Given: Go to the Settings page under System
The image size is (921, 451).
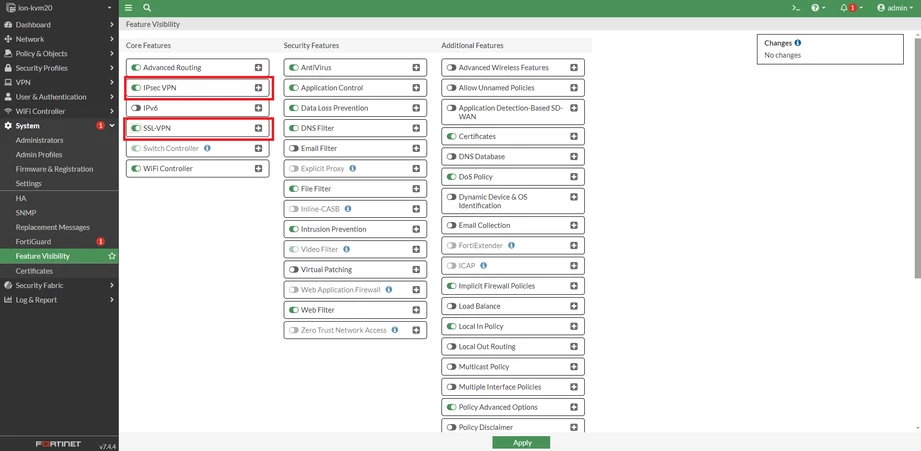Looking at the screenshot, I should tap(29, 183).
